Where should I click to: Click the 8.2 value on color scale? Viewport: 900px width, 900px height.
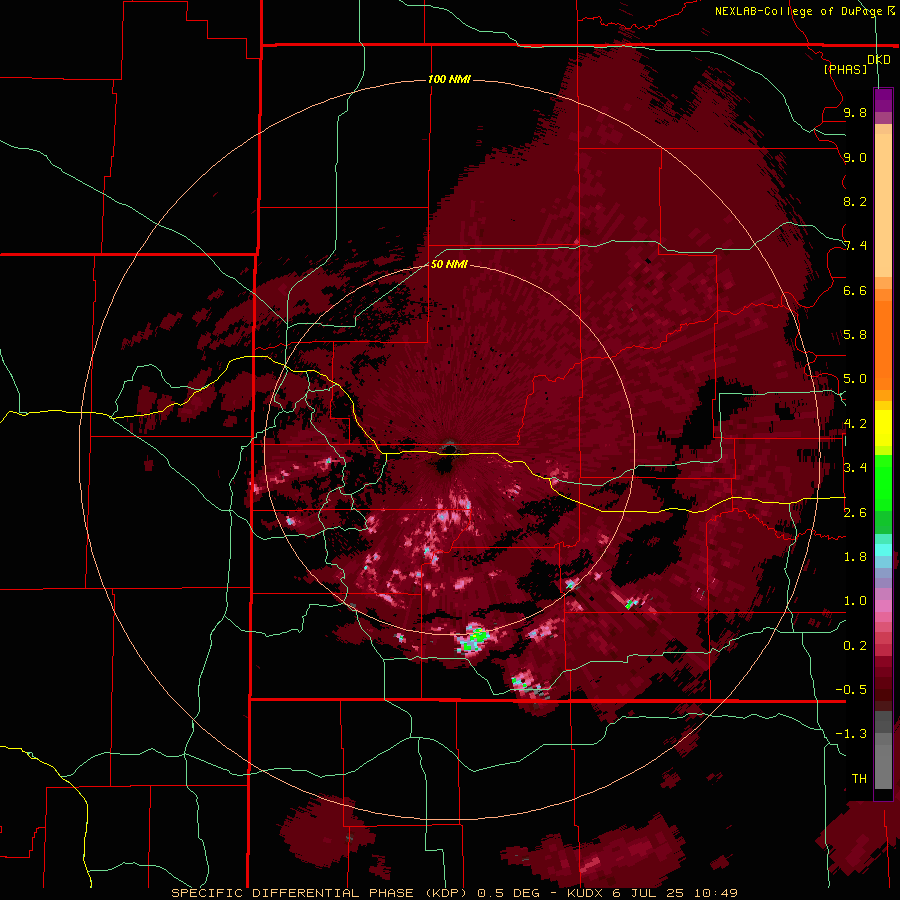coord(855,201)
